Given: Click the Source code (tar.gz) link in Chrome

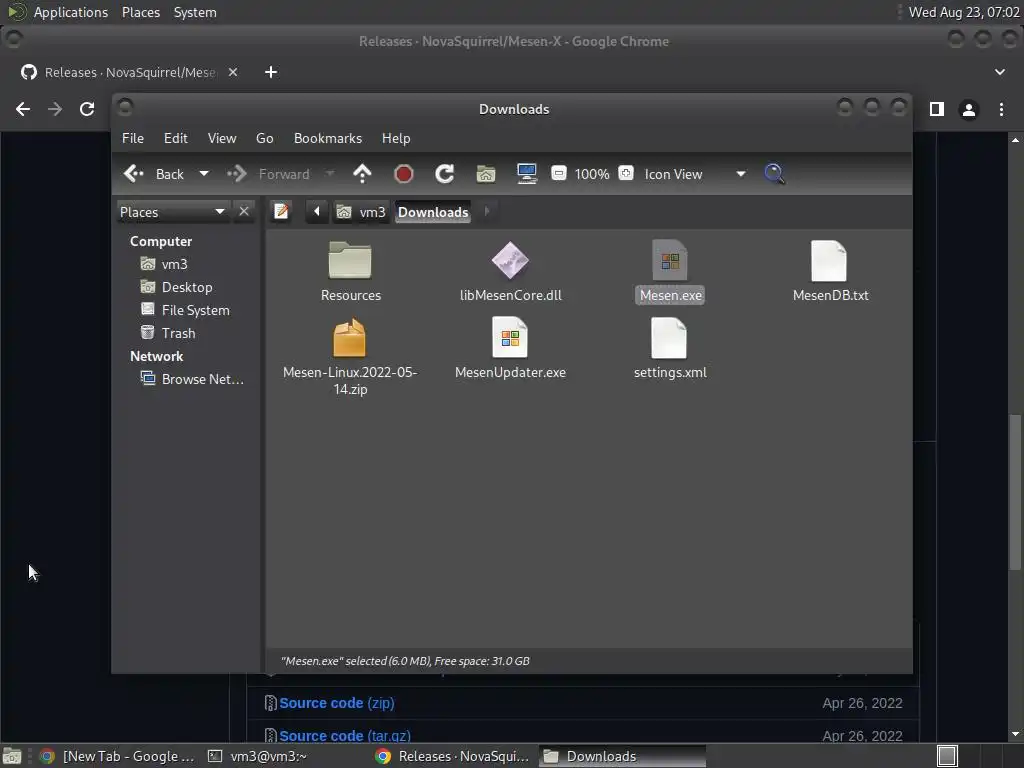Looking at the screenshot, I should pyautogui.click(x=345, y=735).
